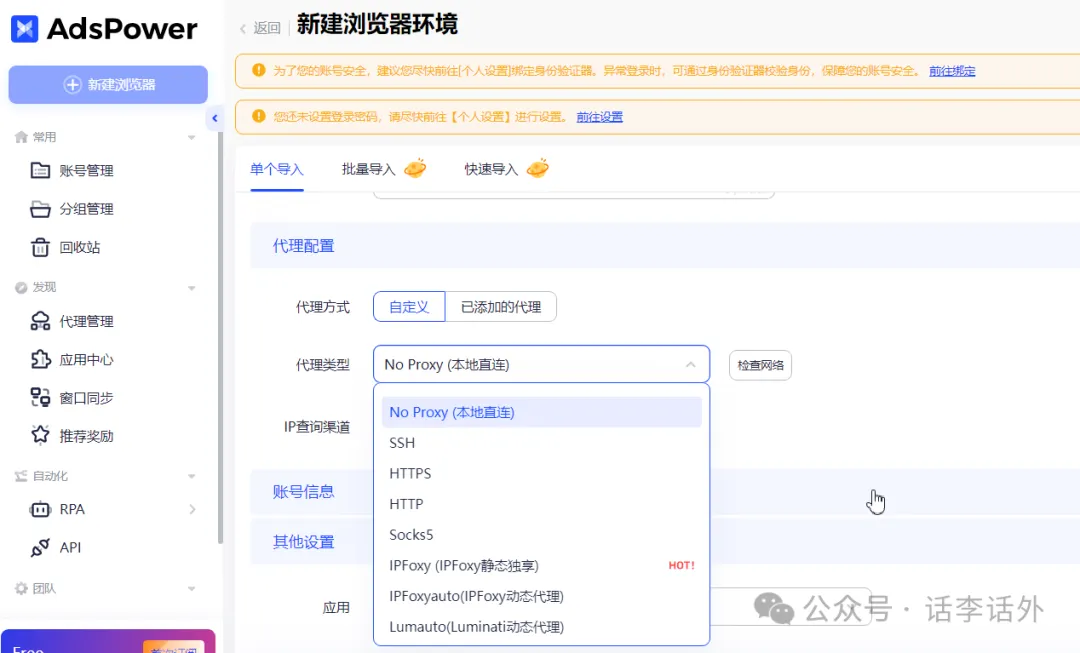The height and width of the screenshot is (653, 1080).
Task: Close the 代理类型 dropdown box
Action: pos(541,364)
